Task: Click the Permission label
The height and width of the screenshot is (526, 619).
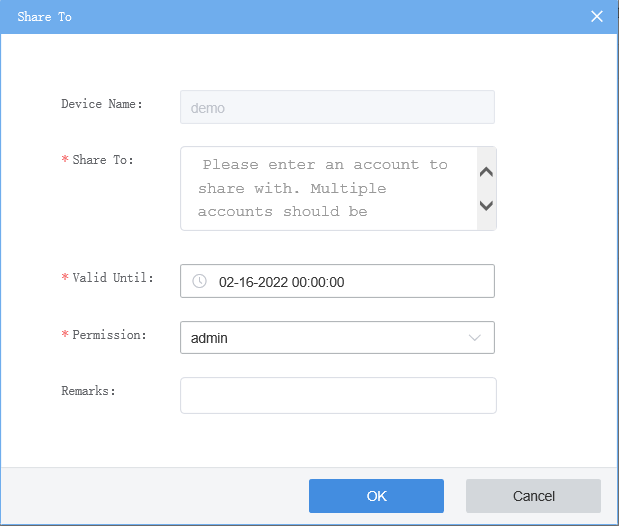Action: (x=109, y=334)
